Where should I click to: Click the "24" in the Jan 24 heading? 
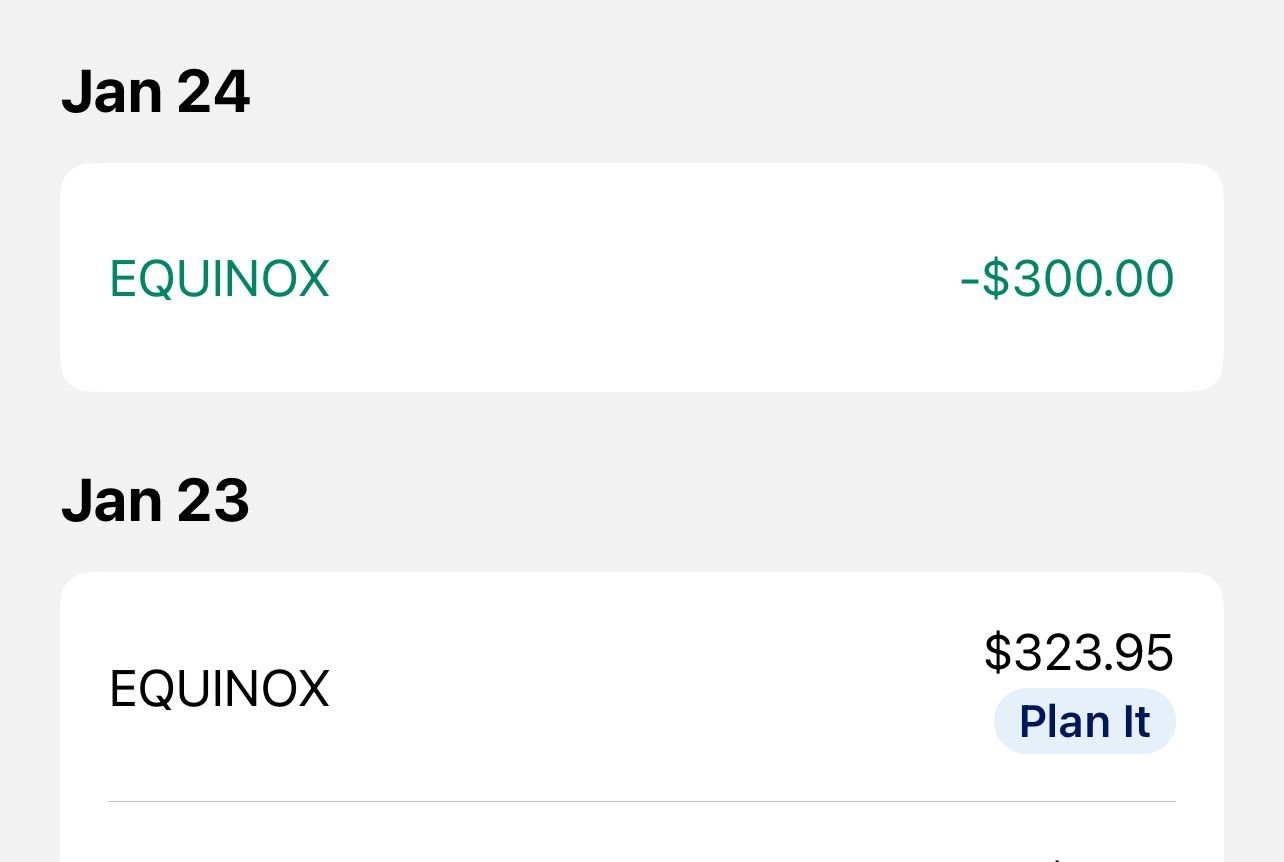(x=213, y=92)
